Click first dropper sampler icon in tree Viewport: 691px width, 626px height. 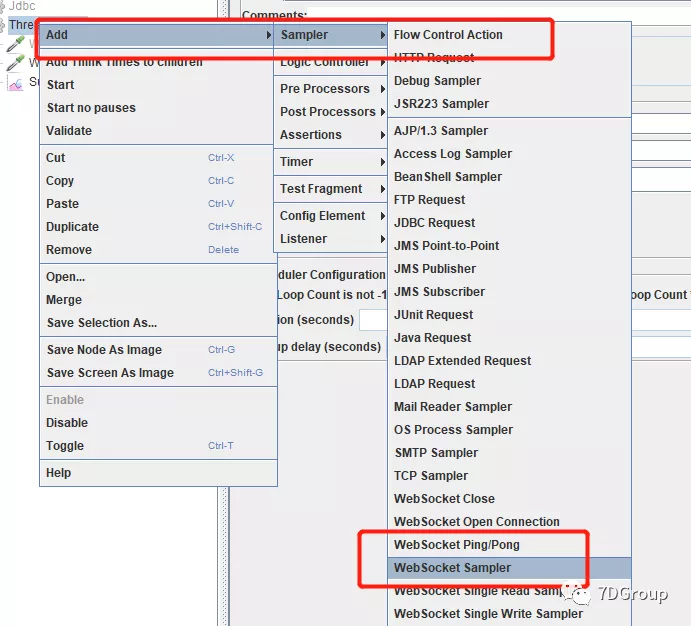15,44
